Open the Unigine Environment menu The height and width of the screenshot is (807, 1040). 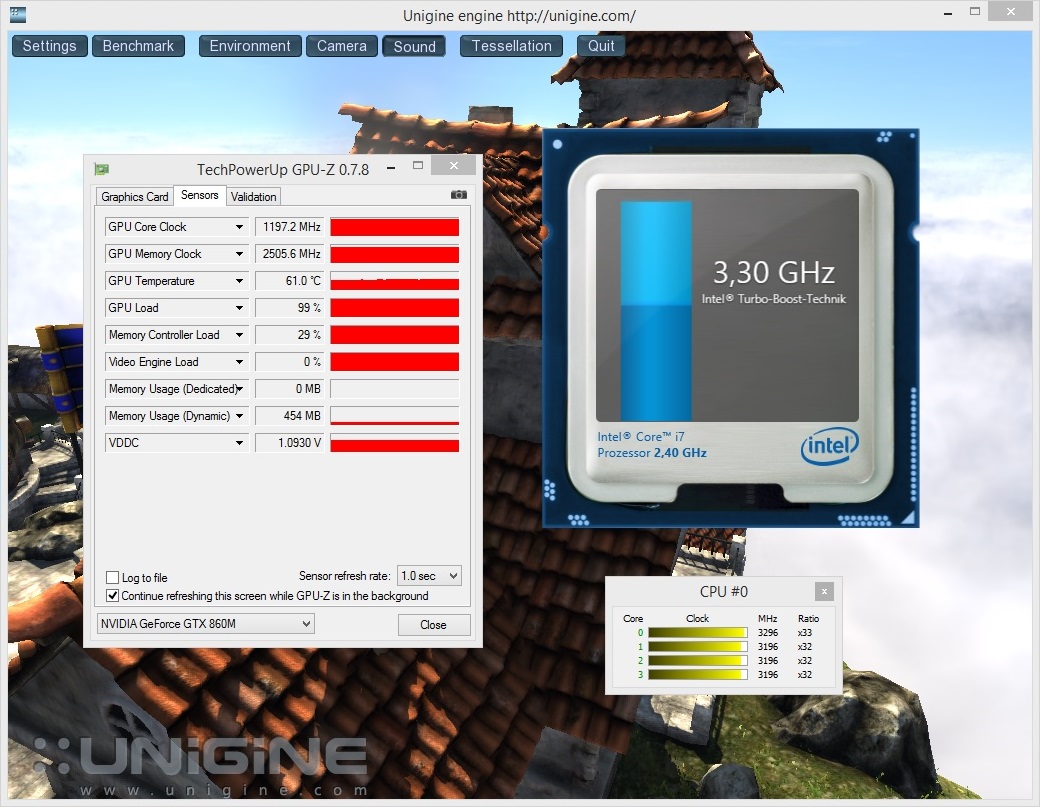pos(250,46)
